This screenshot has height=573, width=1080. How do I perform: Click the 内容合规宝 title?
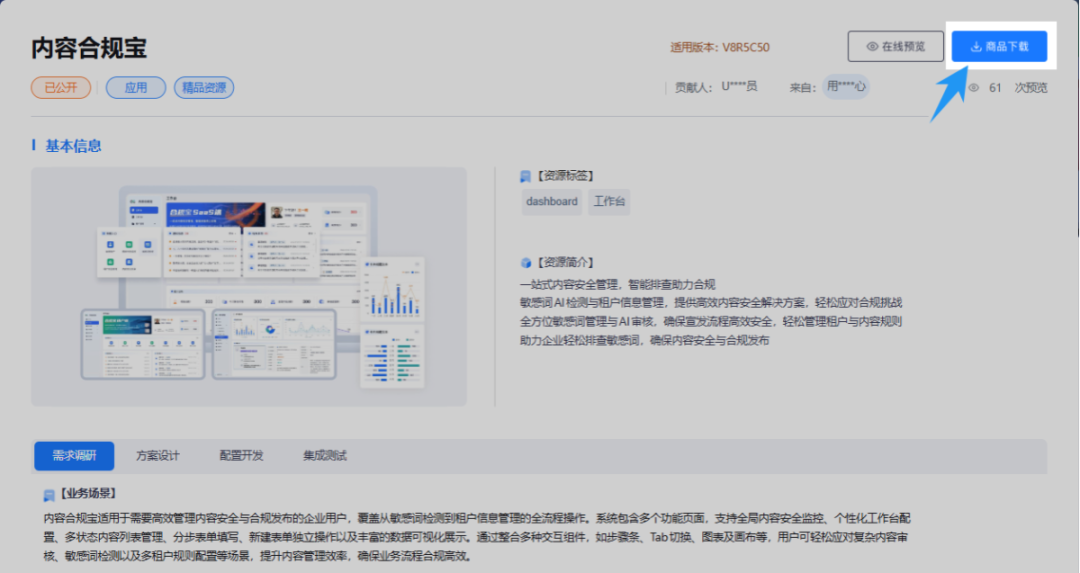pos(89,48)
